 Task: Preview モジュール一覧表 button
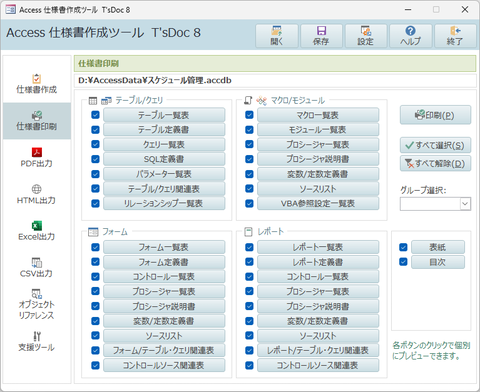(x=318, y=130)
